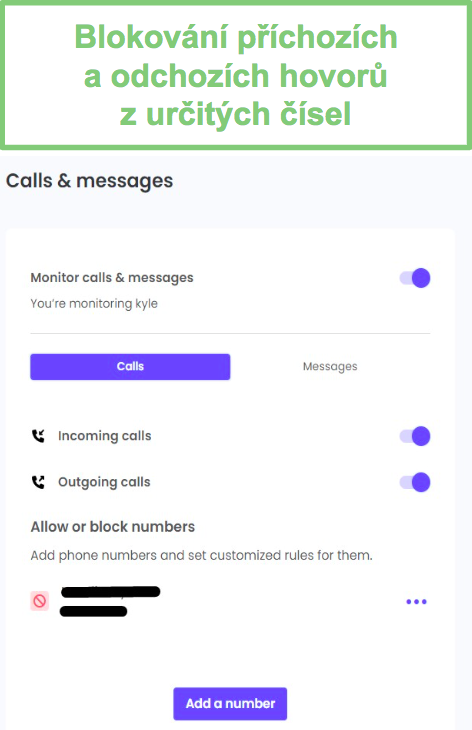Screen dimensions: 472x730
Task: Switch to the Messages tab
Action: point(330,366)
